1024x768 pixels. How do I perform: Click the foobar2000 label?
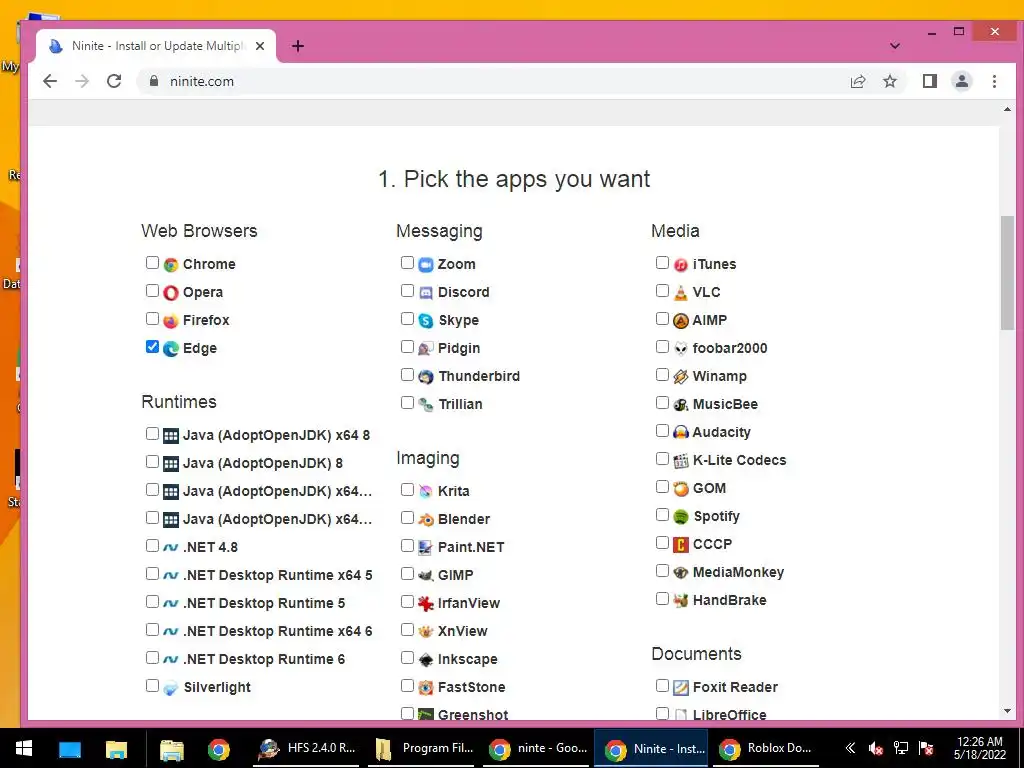pos(729,348)
